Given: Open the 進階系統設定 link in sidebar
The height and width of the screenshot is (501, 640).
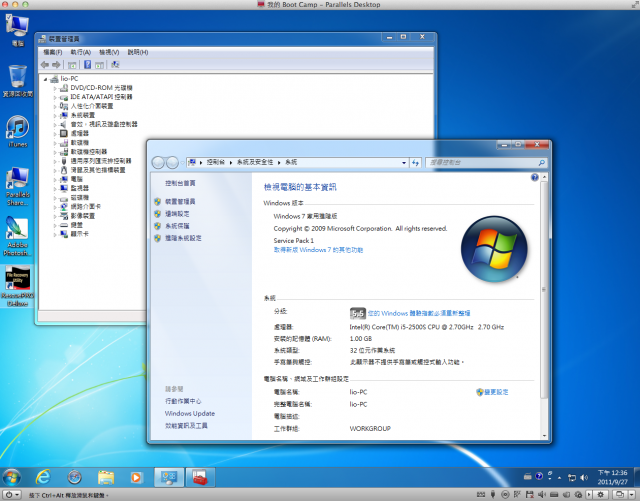Looking at the screenshot, I should (x=183, y=238).
